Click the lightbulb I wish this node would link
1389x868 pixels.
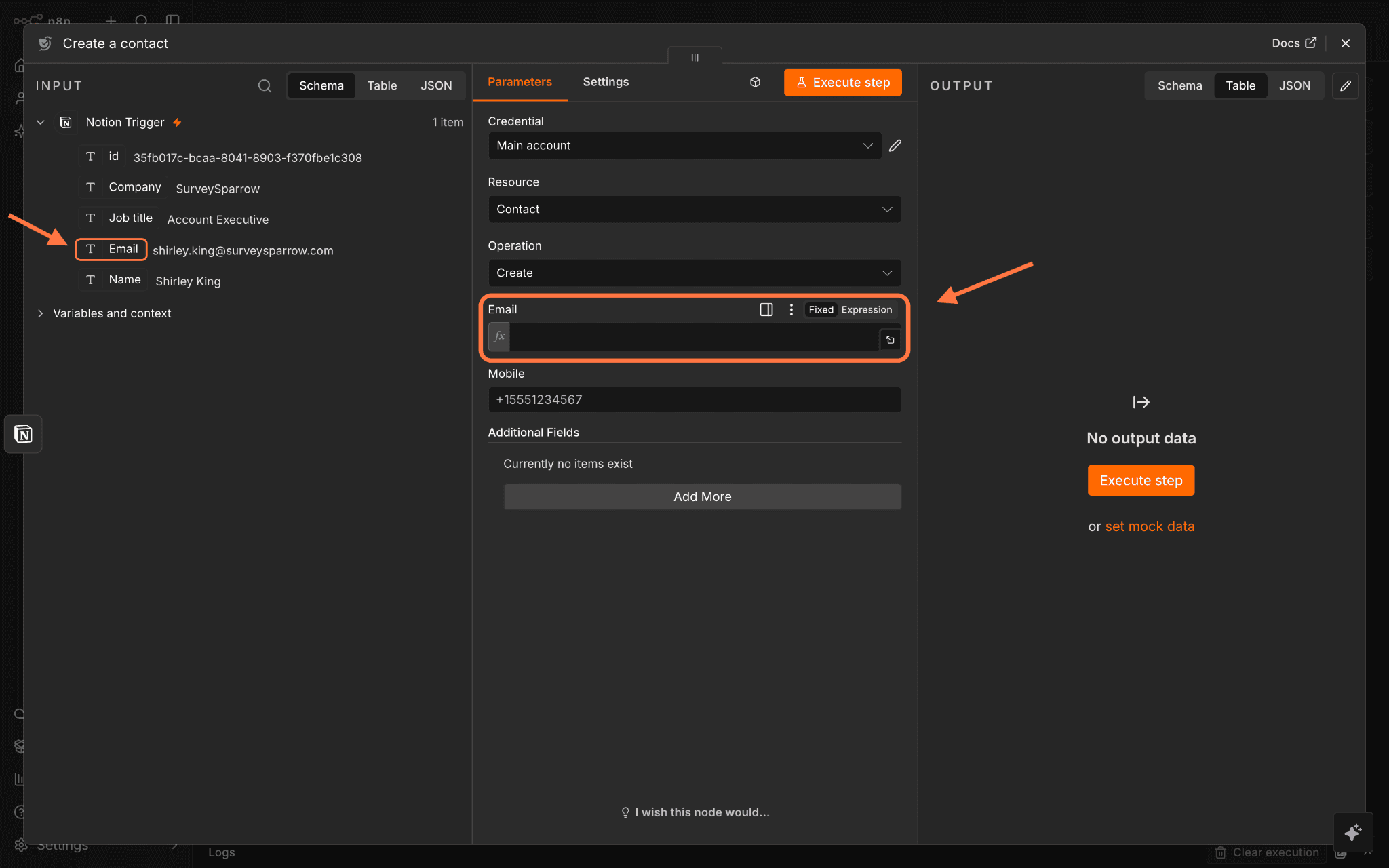695,812
